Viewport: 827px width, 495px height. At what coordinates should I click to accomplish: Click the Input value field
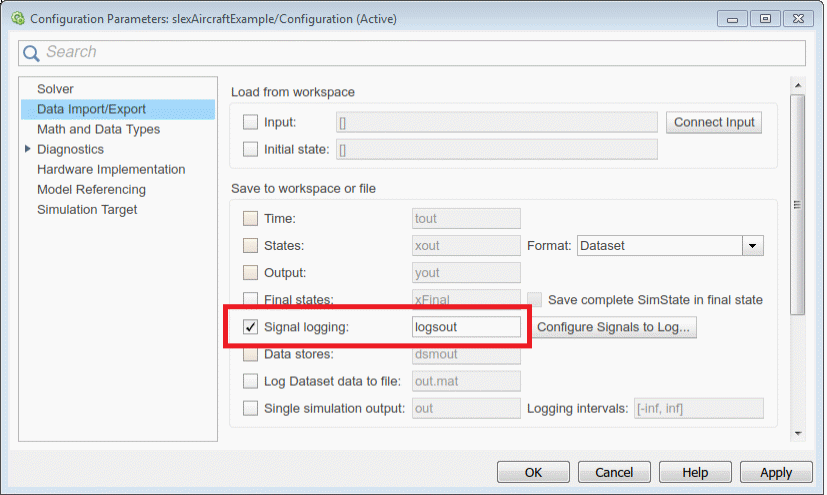[497, 122]
